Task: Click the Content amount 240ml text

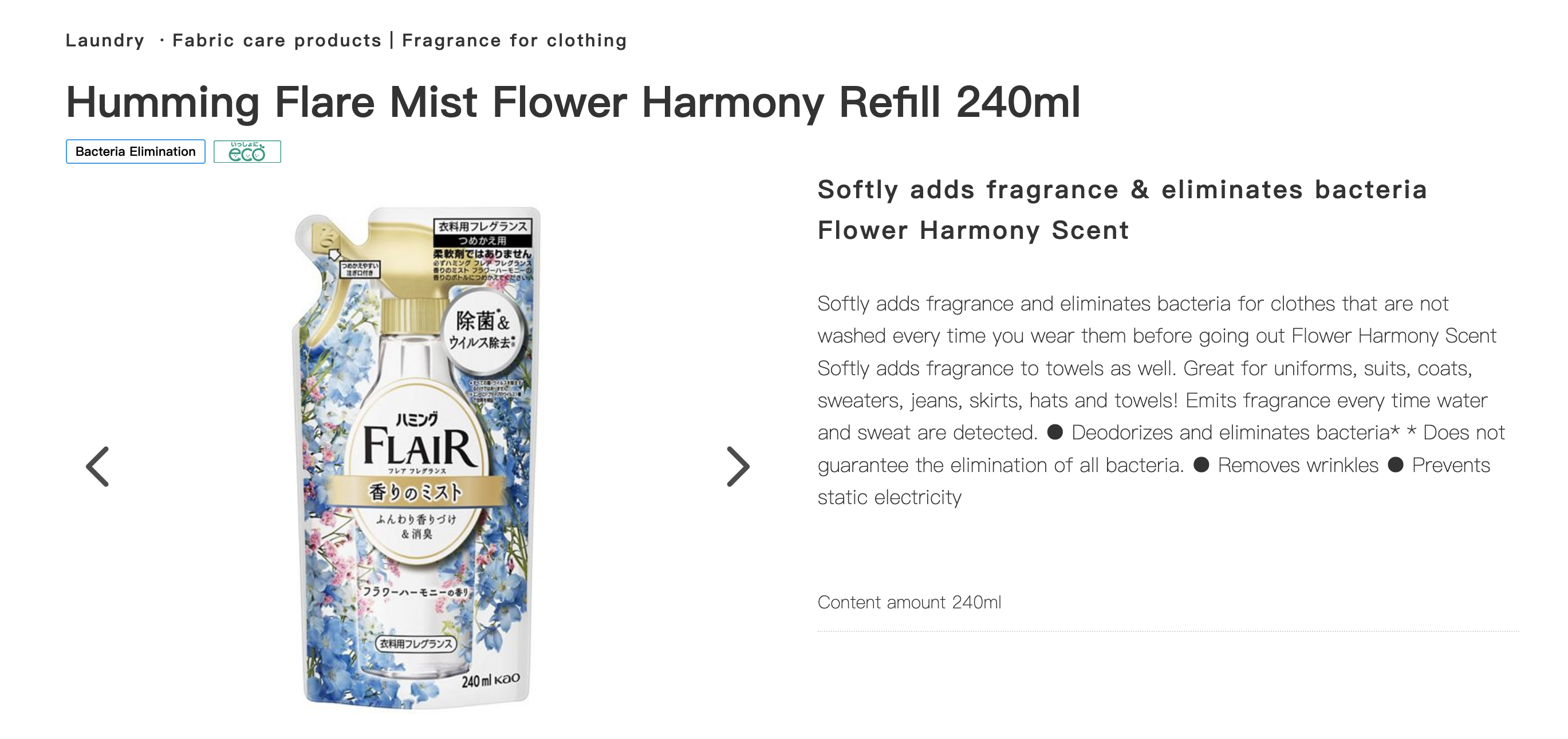Action: [909, 602]
